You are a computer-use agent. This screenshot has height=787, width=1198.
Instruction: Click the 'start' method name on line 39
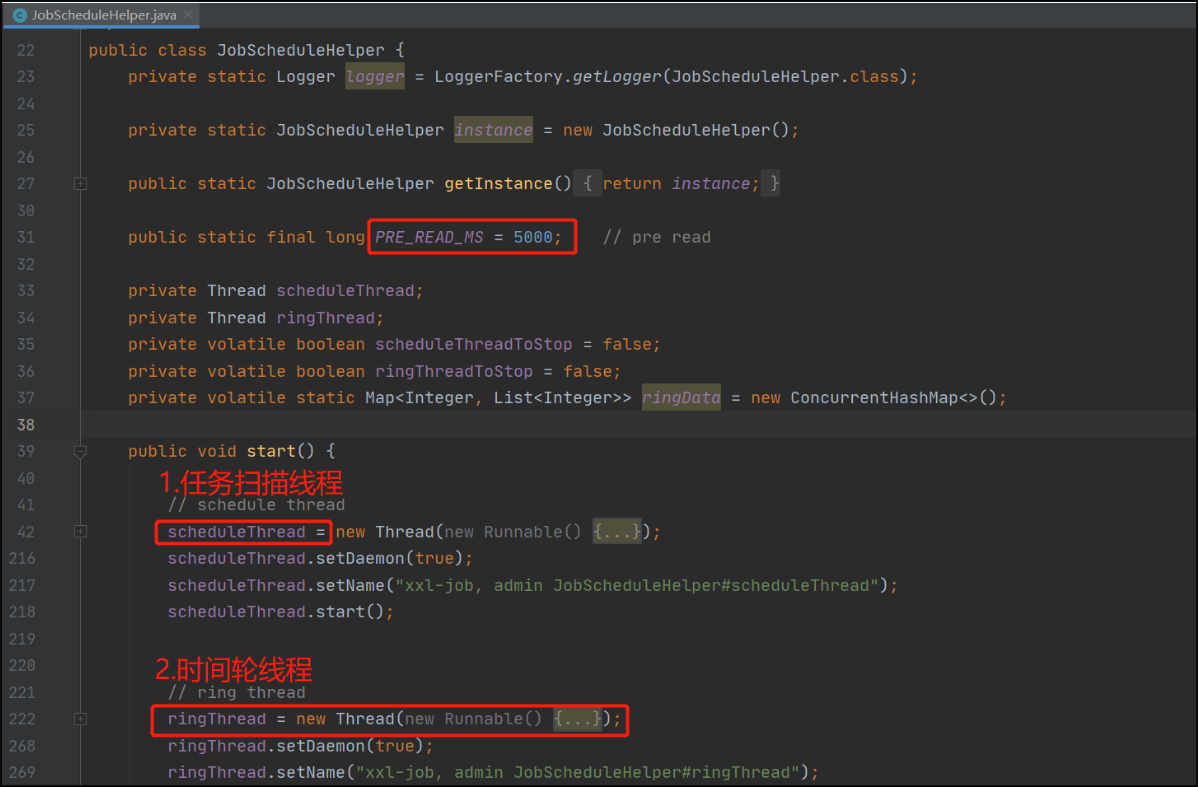tap(270, 452)
